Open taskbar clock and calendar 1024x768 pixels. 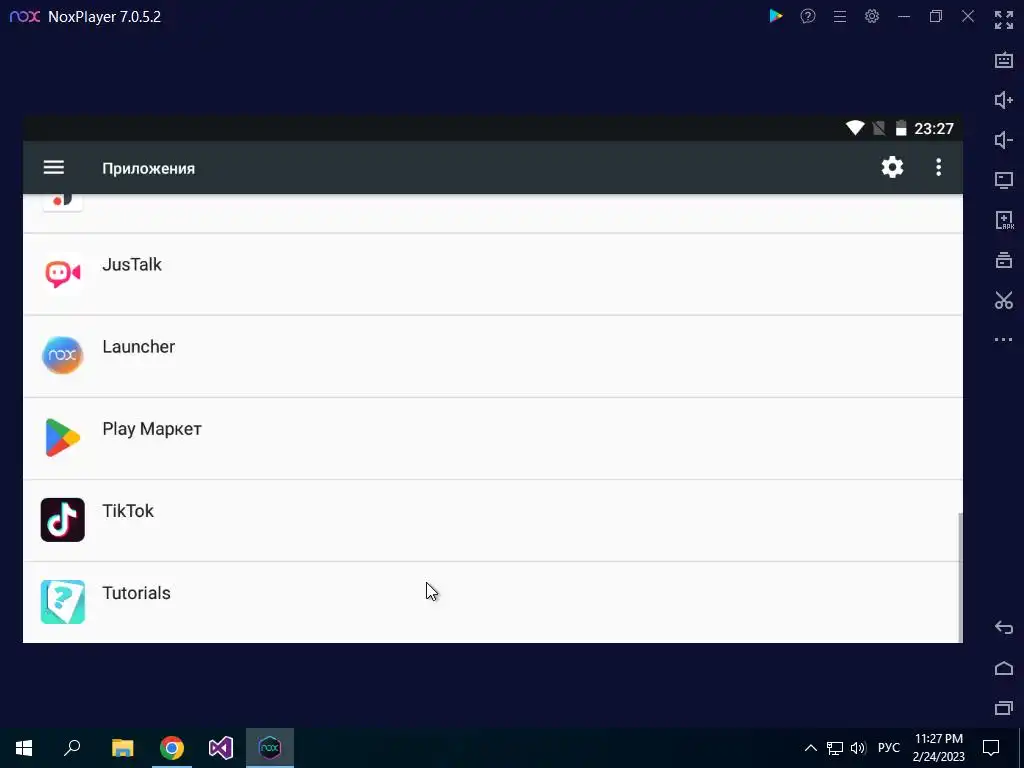[938, 748]
